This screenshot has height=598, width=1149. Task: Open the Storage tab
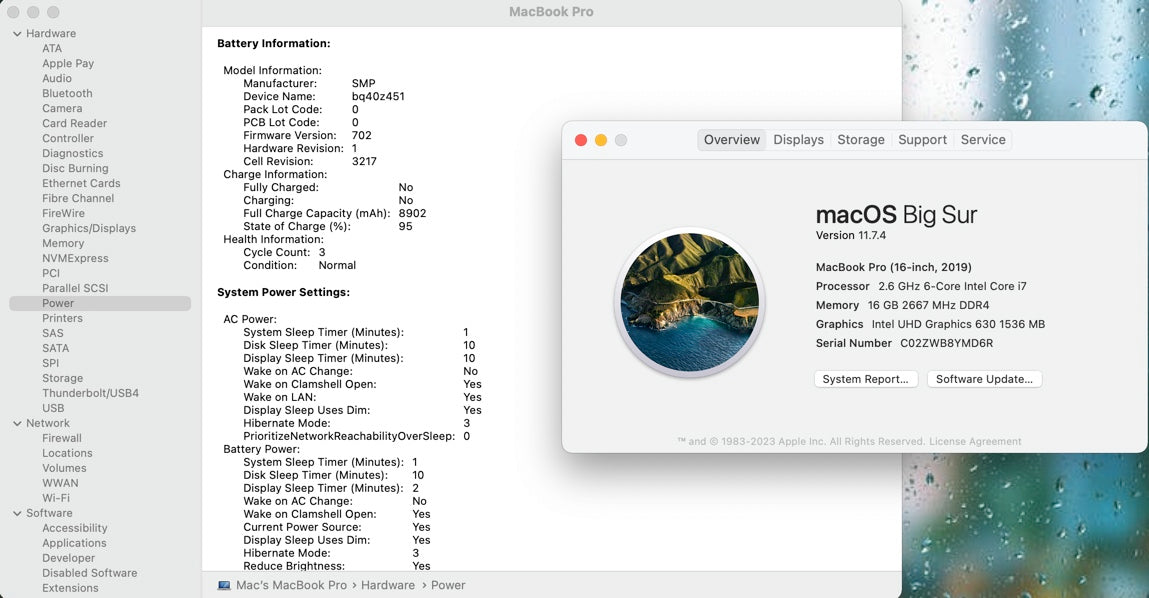[860, 140]
